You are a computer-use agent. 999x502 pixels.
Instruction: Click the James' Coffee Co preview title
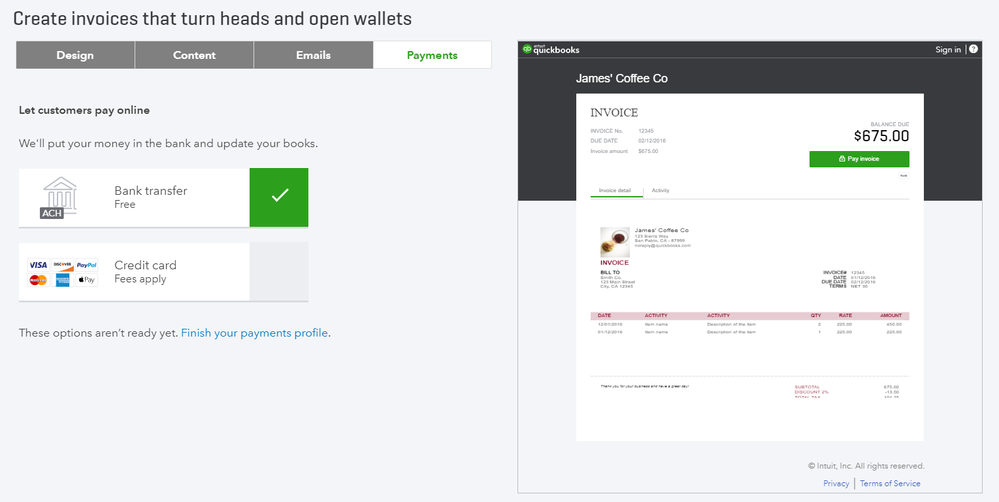622,78
